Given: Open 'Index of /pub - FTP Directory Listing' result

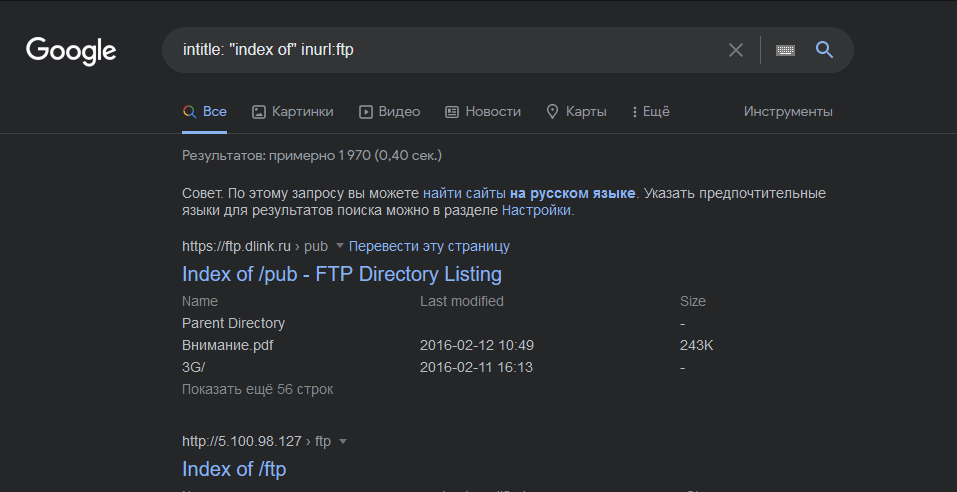Looking at the screenshot, I should (x=342, y=274).
